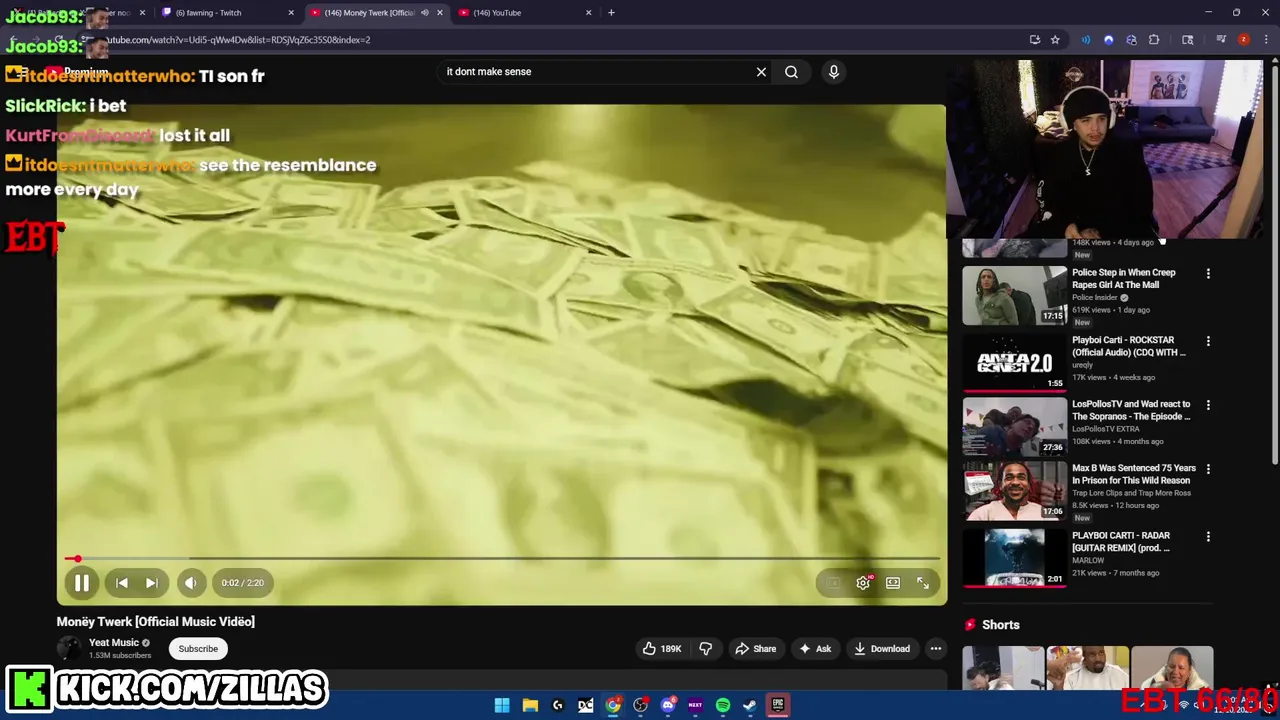Open Logitech G HUB from the taskbar
Viewport: 1280px width, 720px height.
pyautogui.click(x=558, y=705)
